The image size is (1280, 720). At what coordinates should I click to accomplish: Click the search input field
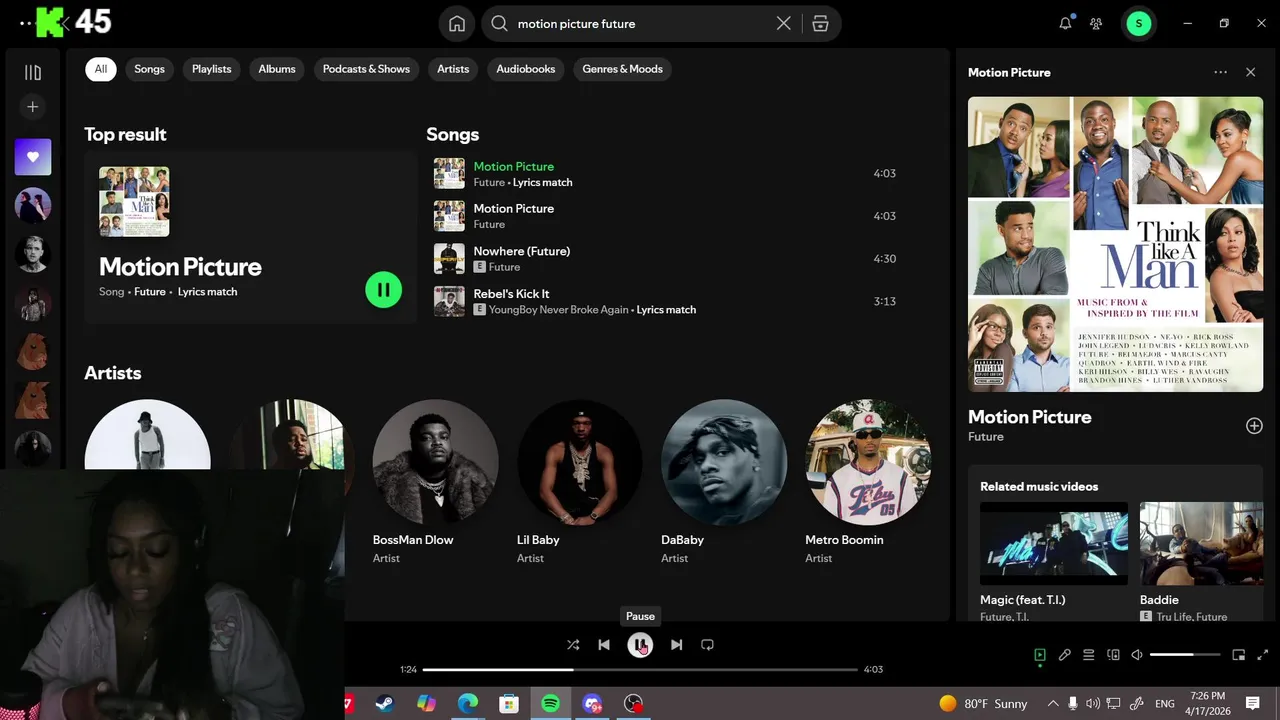[x=640, y=24]
